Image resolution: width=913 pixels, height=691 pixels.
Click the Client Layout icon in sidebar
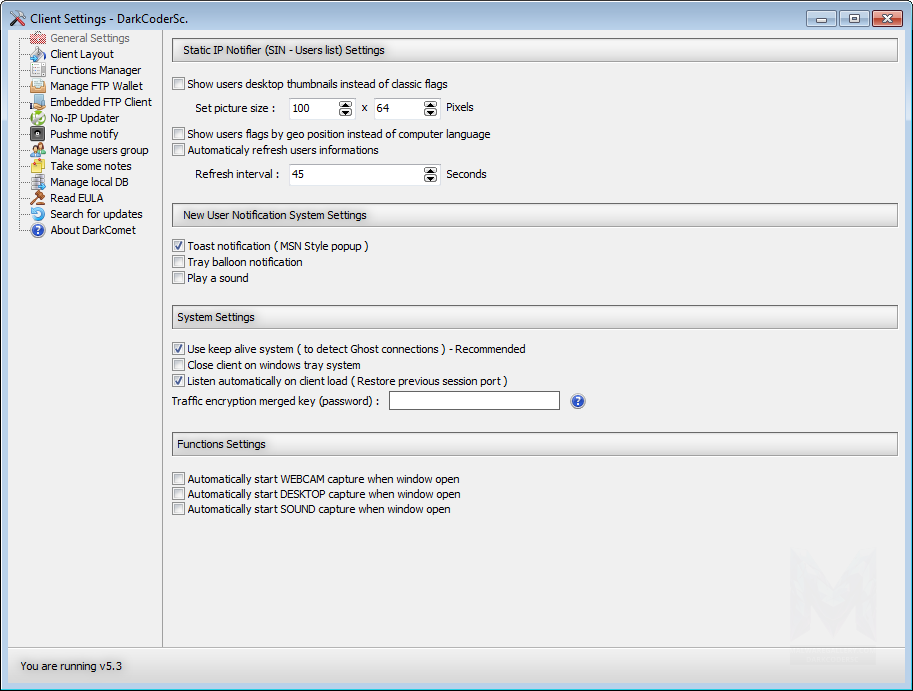(38, 54)
